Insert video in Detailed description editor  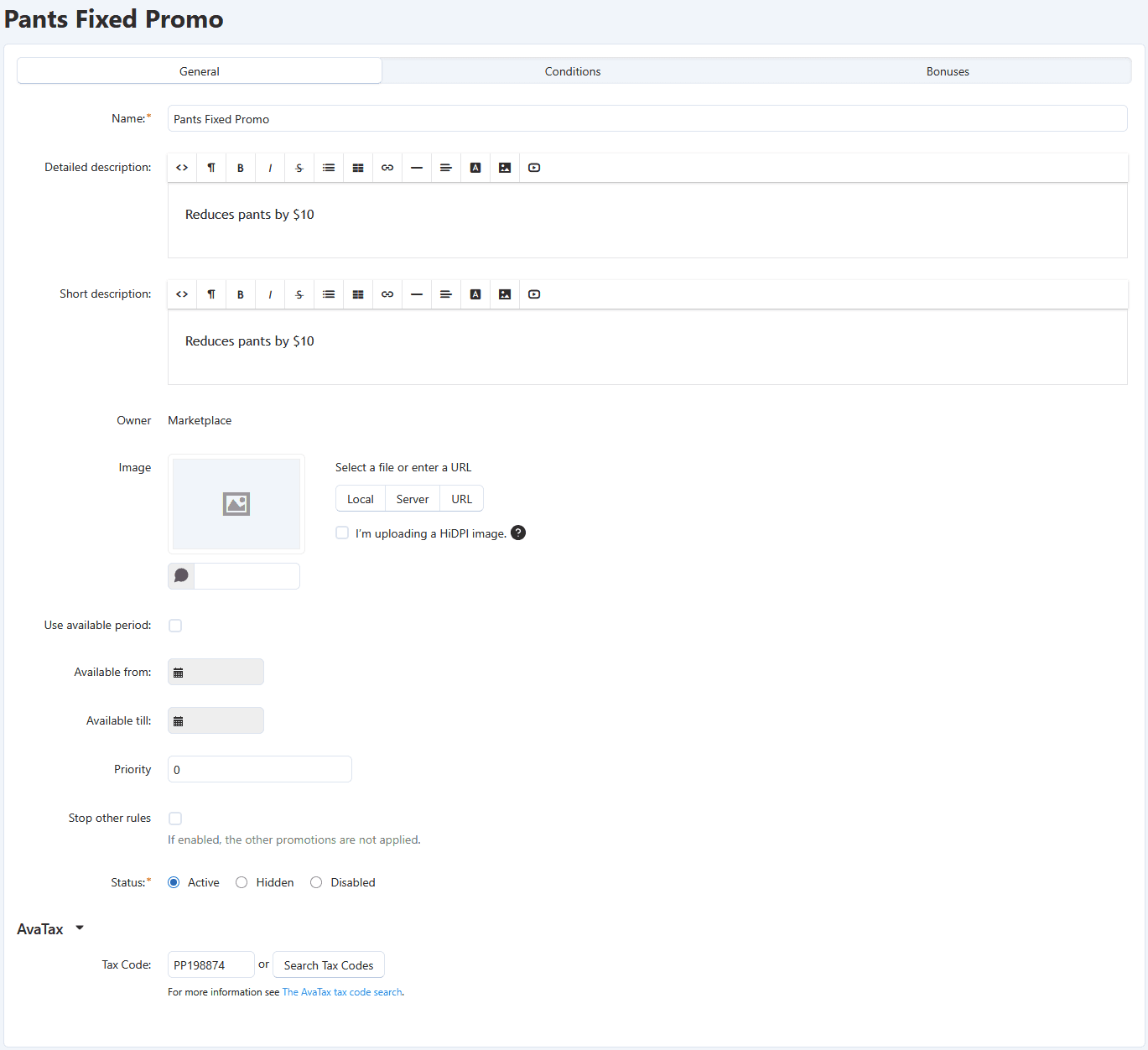pyautogui.click(x=534, y=168)
